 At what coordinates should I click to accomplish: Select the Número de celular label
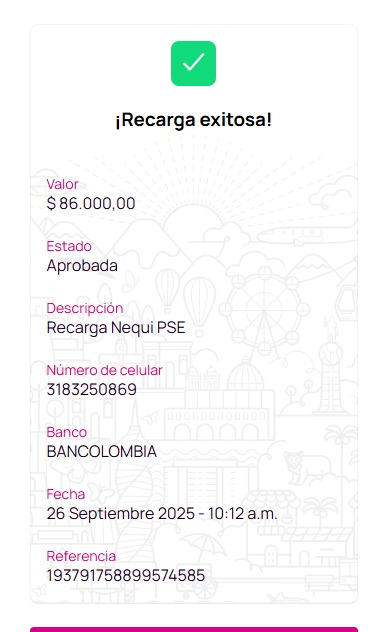(104, 370)
